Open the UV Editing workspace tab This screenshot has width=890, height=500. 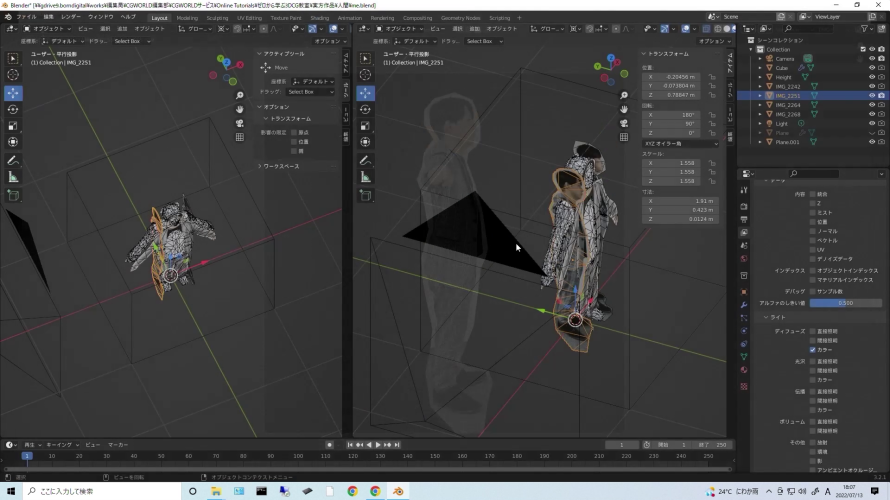[x=249, y=18]
